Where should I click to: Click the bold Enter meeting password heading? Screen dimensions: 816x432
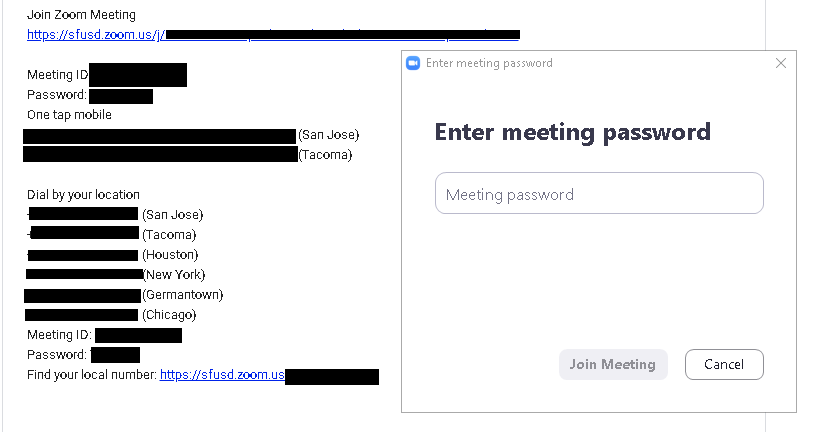pos(572,132)
